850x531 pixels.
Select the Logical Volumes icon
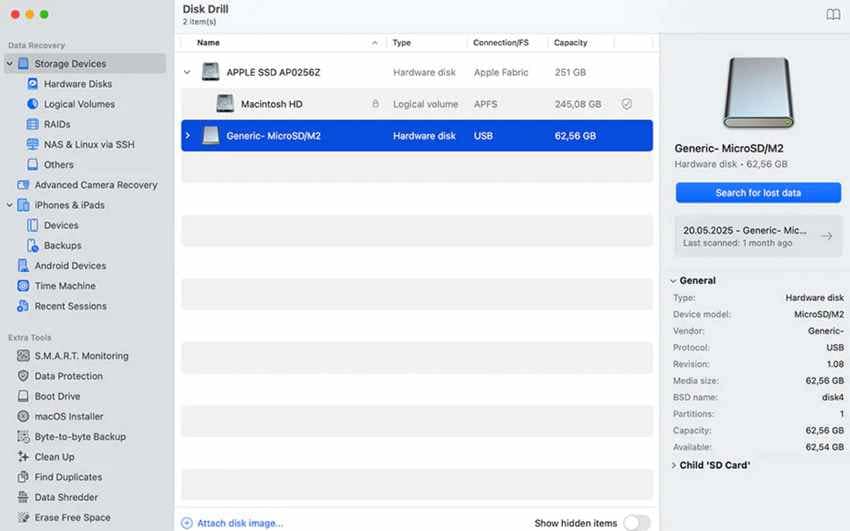click(33, 103)
